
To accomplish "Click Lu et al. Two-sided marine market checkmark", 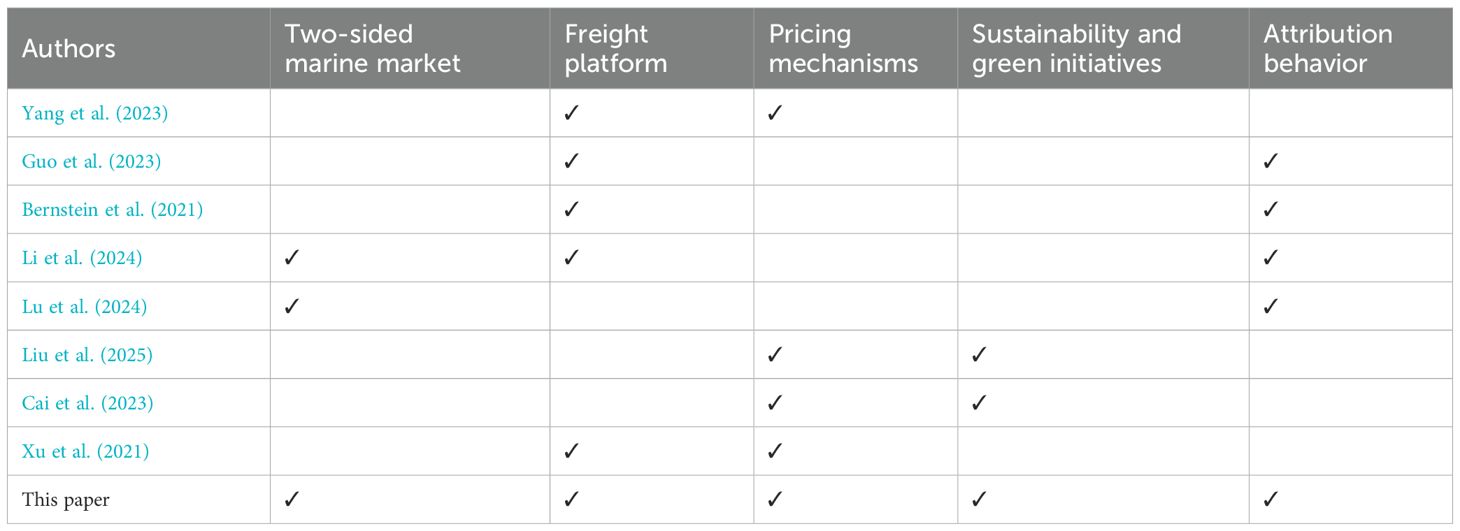I will 292,307.
